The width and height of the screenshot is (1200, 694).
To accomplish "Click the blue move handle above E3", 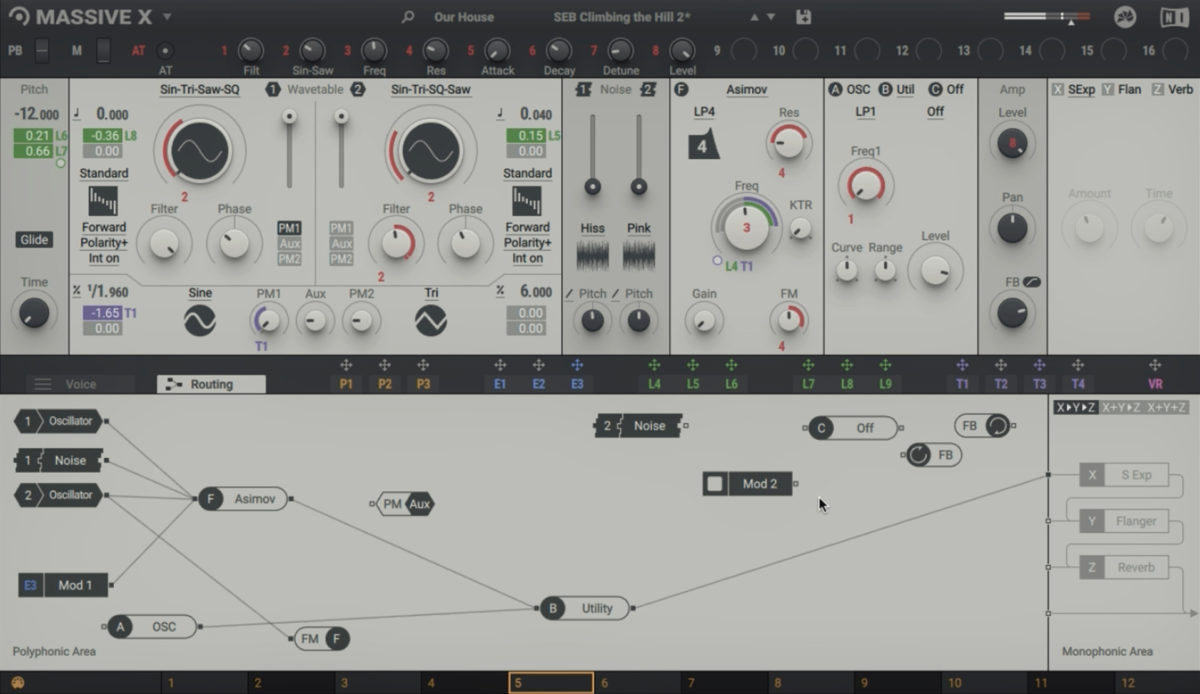I will [x=577, y=366].
